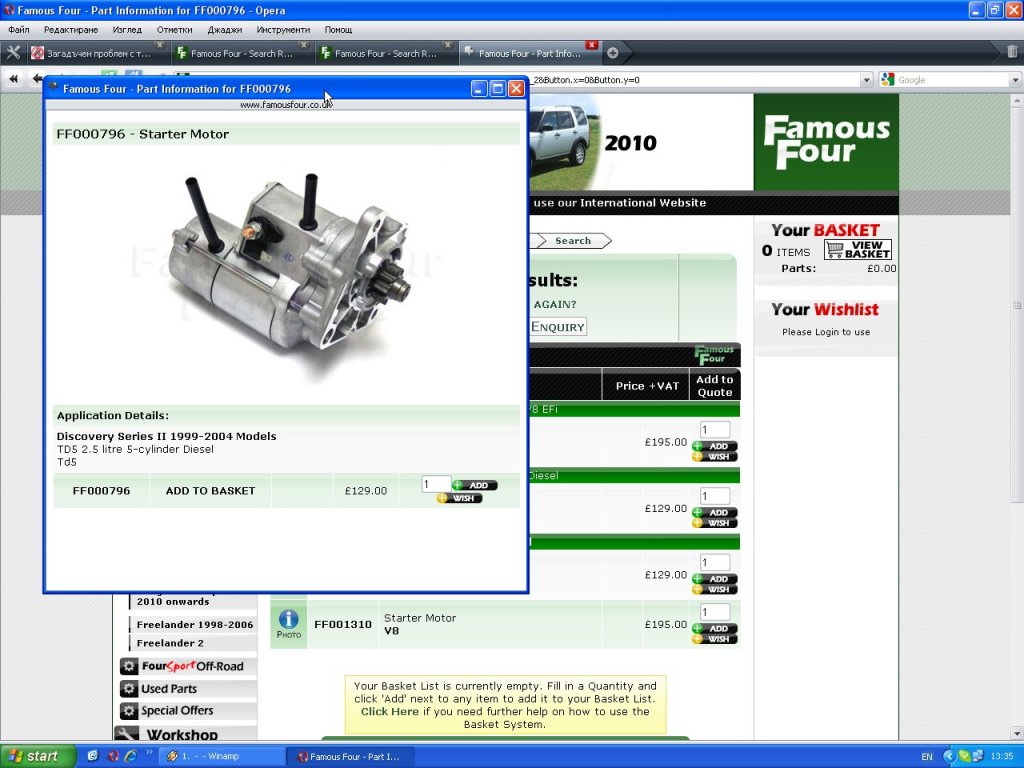1024x768 pixels.
Task: Click the Google search engine icon
Action: [x=887, y=80]
